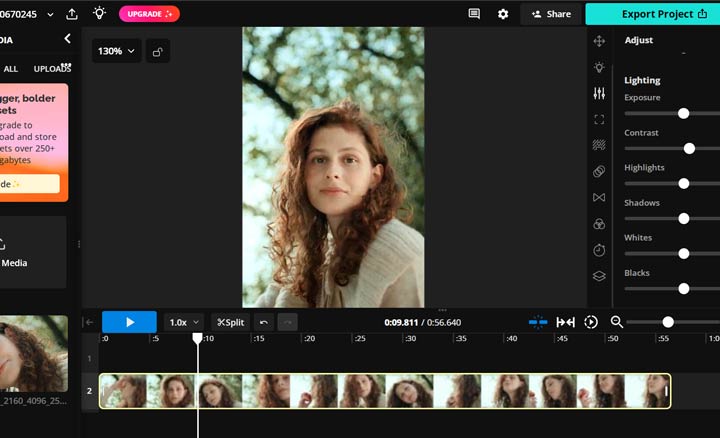
Task: Click the upgrade button in promo card
Action: click(30, 184)
